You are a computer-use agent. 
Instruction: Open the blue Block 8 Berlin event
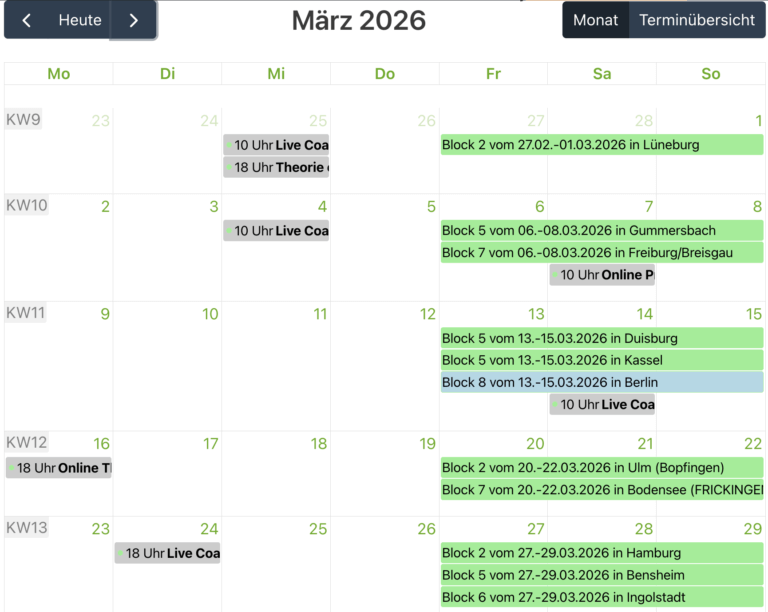coord(601,382)
